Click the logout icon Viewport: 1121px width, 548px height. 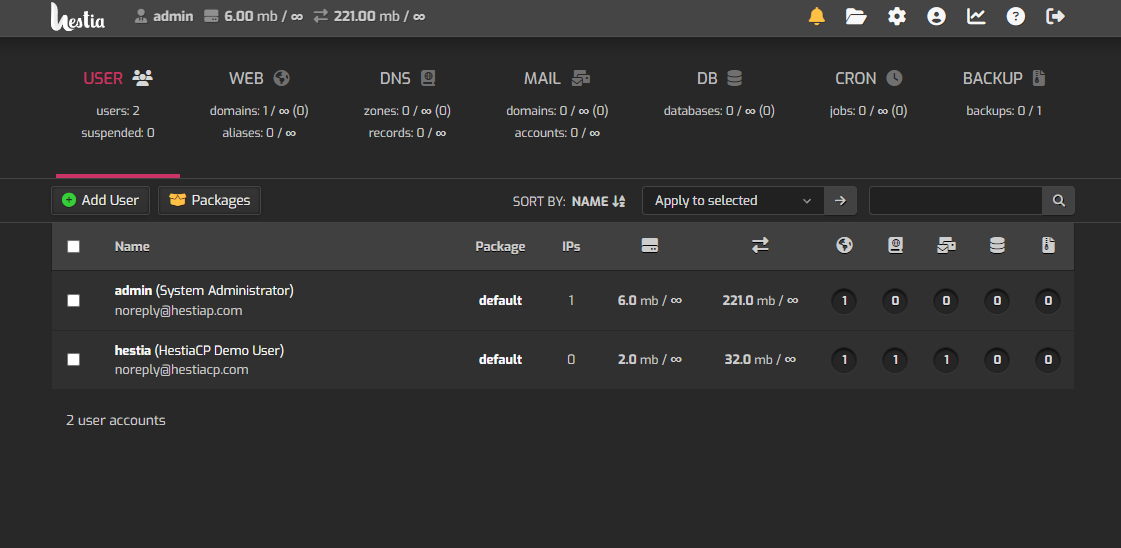(1056, 16)
